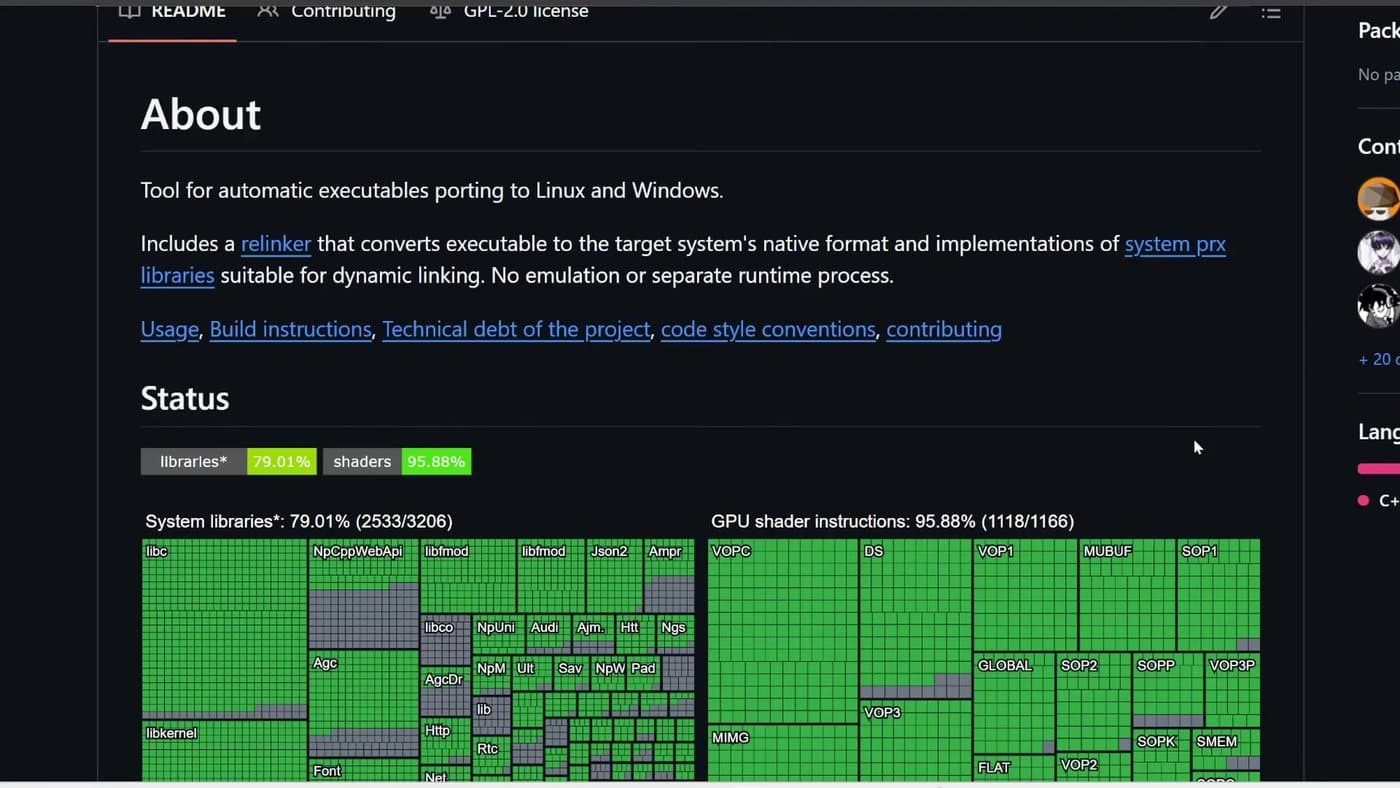The width and height of the screenshot is (1400, 788).
Task: Click the DS shader treemap label
Action: (874, 551)
